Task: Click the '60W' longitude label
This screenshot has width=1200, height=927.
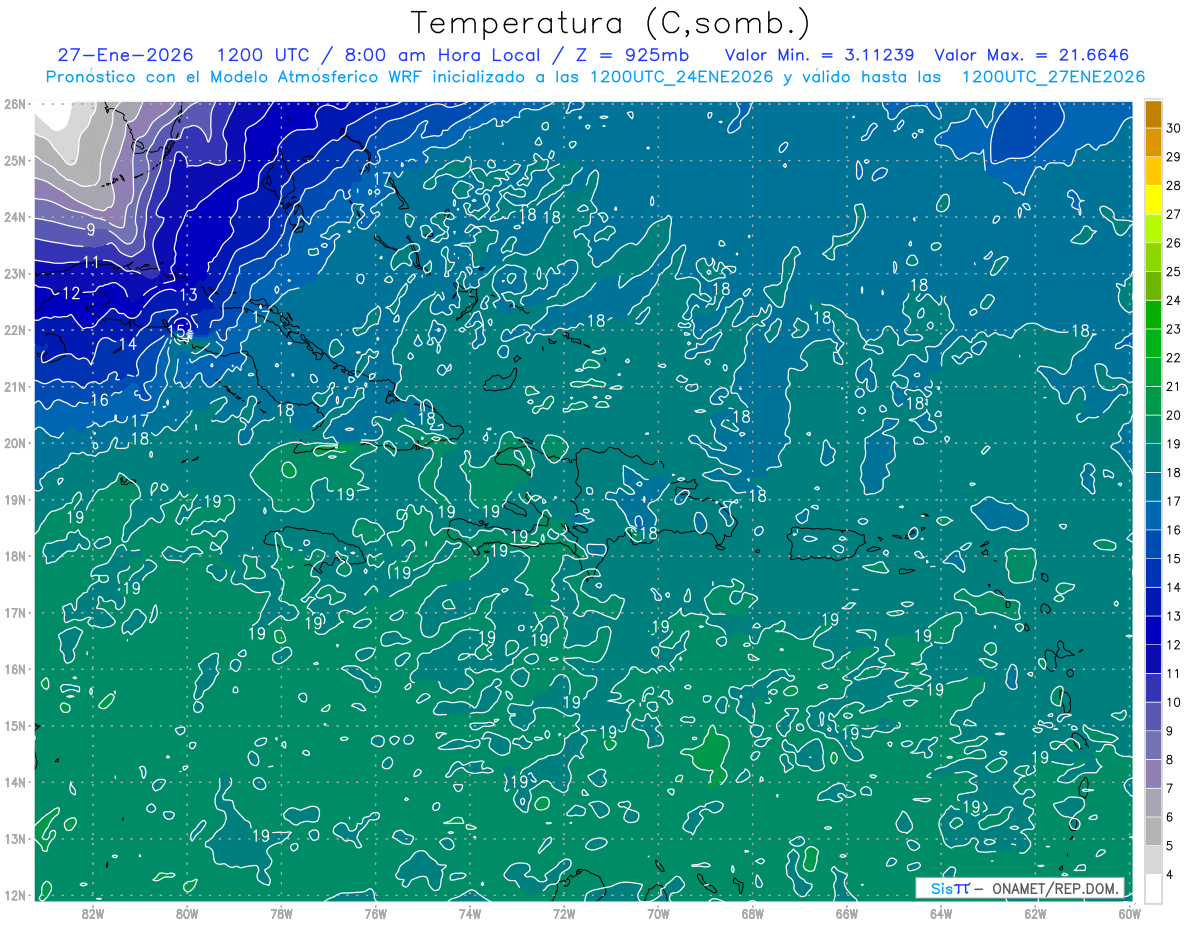Action: (1129, 913)
